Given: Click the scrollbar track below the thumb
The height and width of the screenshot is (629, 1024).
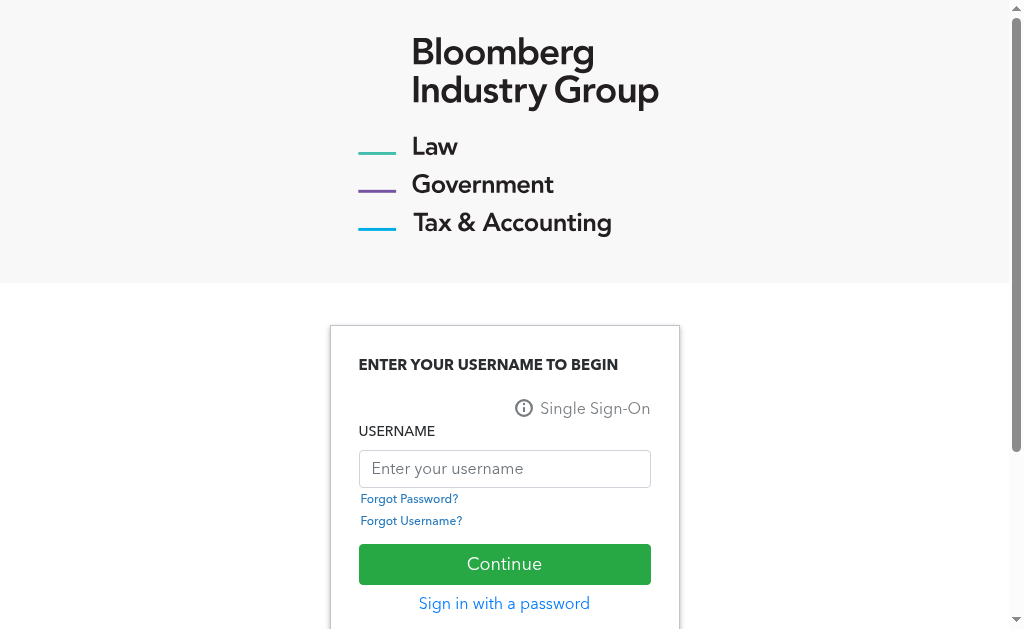Looking at the screenshot, I should coord(1016,532).
